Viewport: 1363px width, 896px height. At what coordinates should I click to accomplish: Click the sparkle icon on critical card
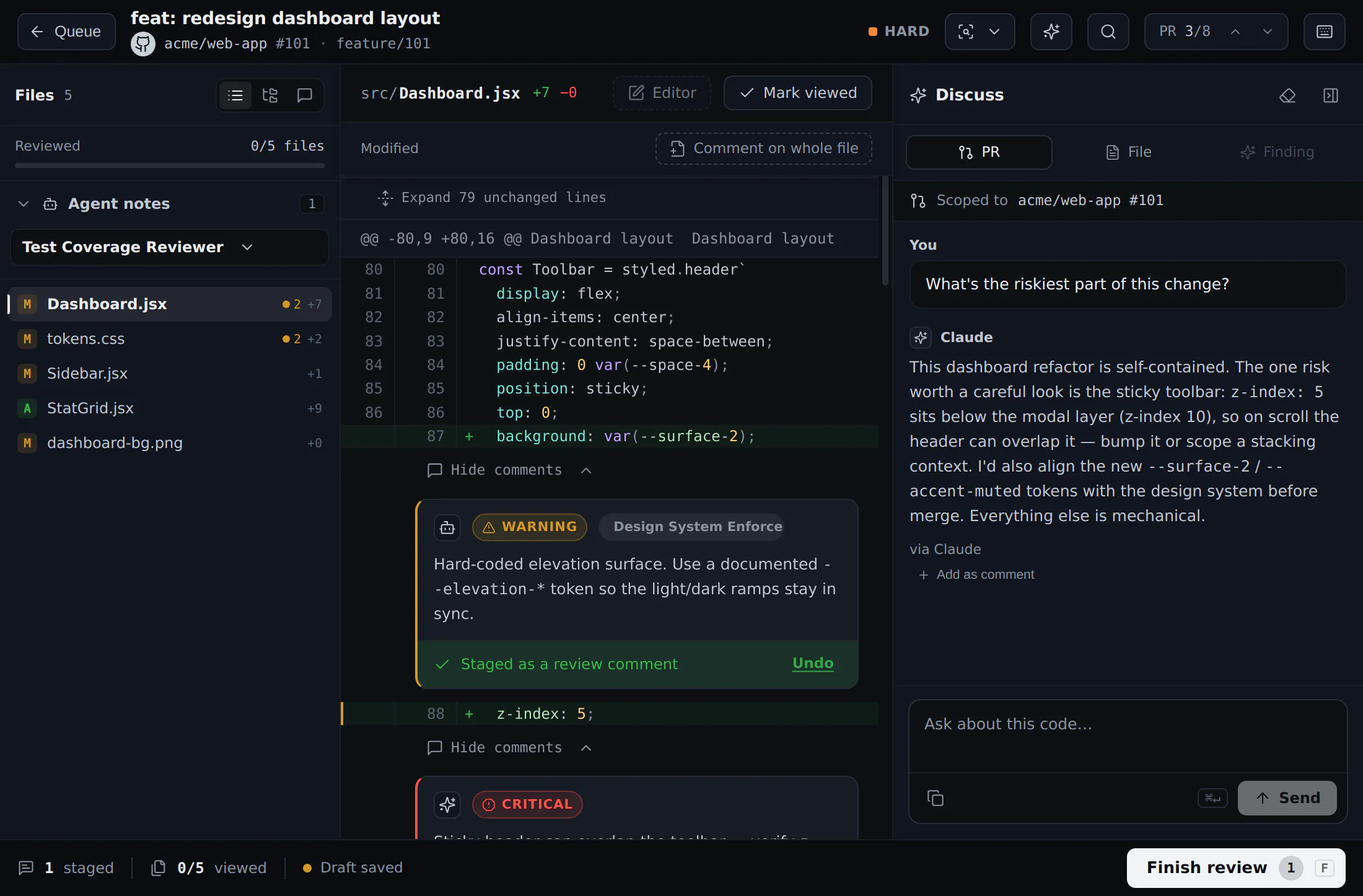(x=447, y=805)
